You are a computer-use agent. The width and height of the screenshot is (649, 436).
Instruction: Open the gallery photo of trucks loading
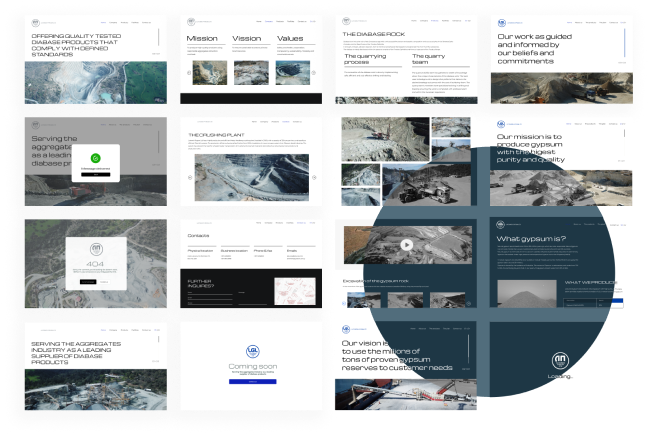click(x=426, y=185)
